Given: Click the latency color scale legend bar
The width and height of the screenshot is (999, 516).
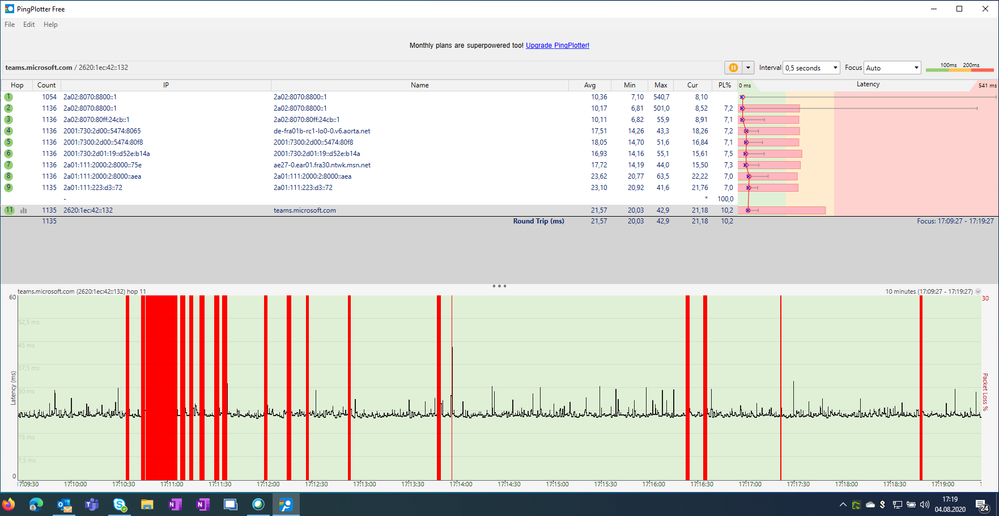Looking at the screenshot, I should [960, 70].
